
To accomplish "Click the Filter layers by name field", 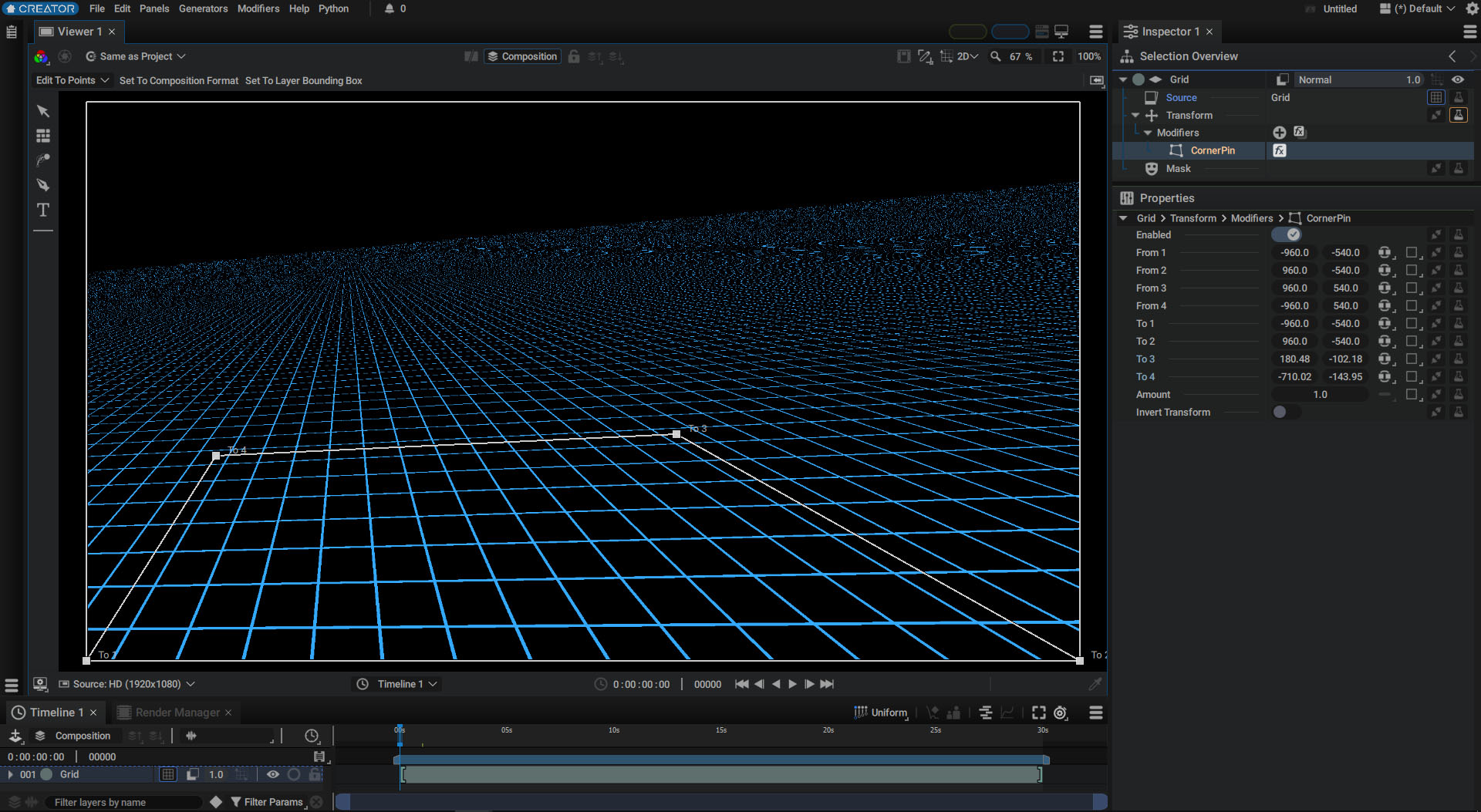I will [x=123, y=802].
